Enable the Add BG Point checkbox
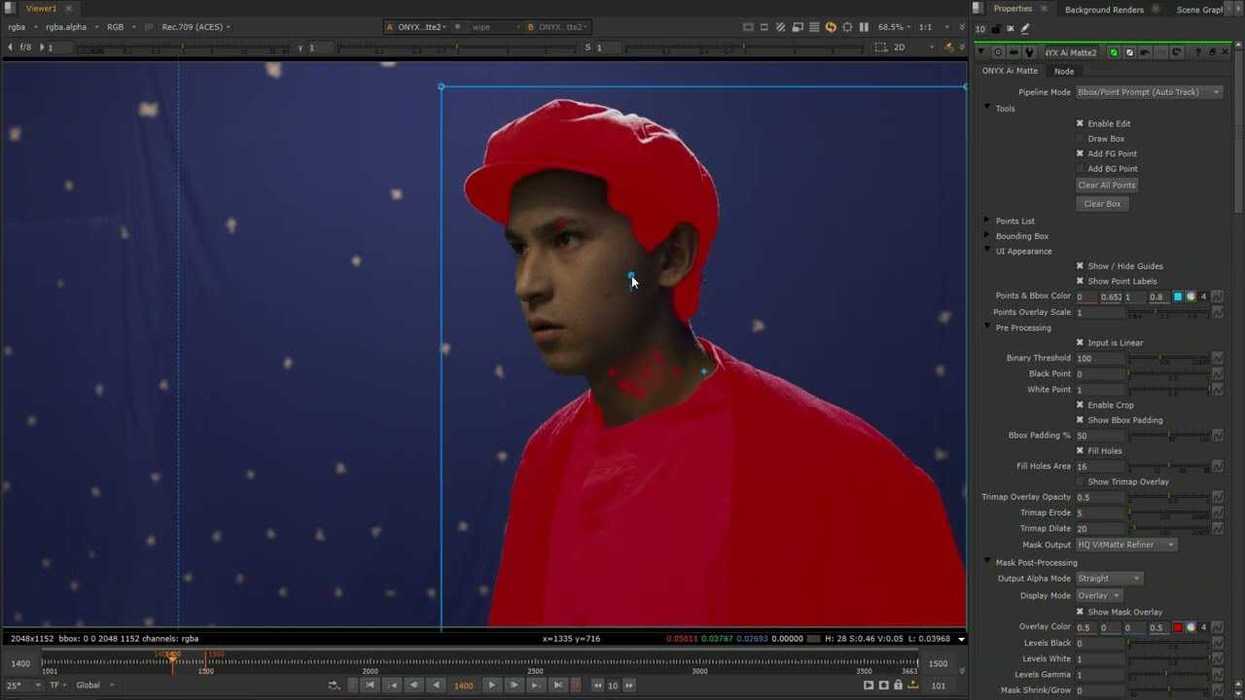The height and width of the screenshot is (700, 1245). click(x=1080, y=169)
